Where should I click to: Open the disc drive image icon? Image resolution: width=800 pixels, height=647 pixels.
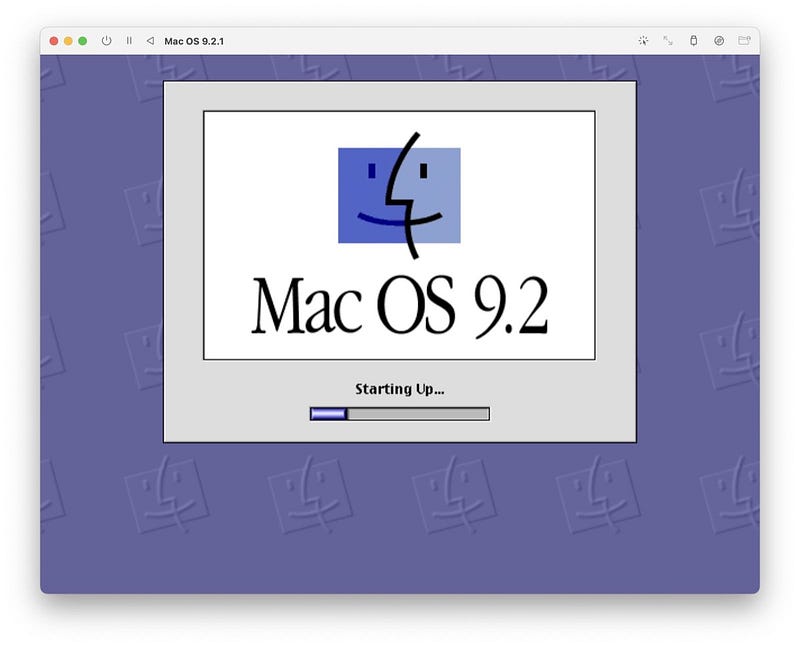point(719,41)
